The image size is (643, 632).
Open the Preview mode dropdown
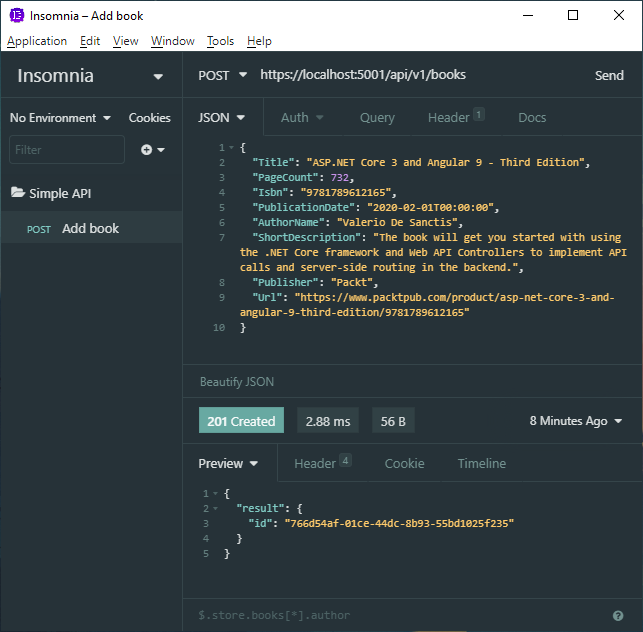click(228, 463)
